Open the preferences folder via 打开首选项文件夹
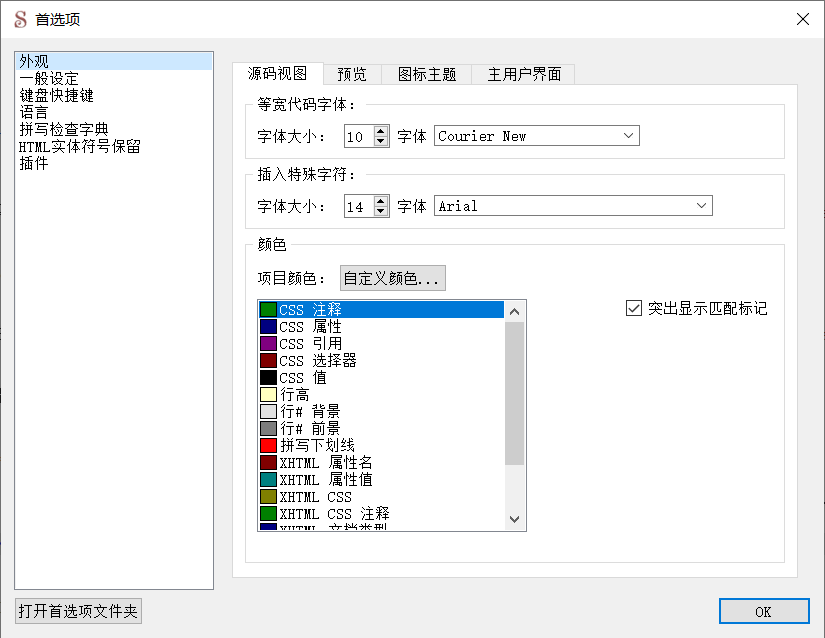This screenshot has width=825, height=638. click(78, 610)
